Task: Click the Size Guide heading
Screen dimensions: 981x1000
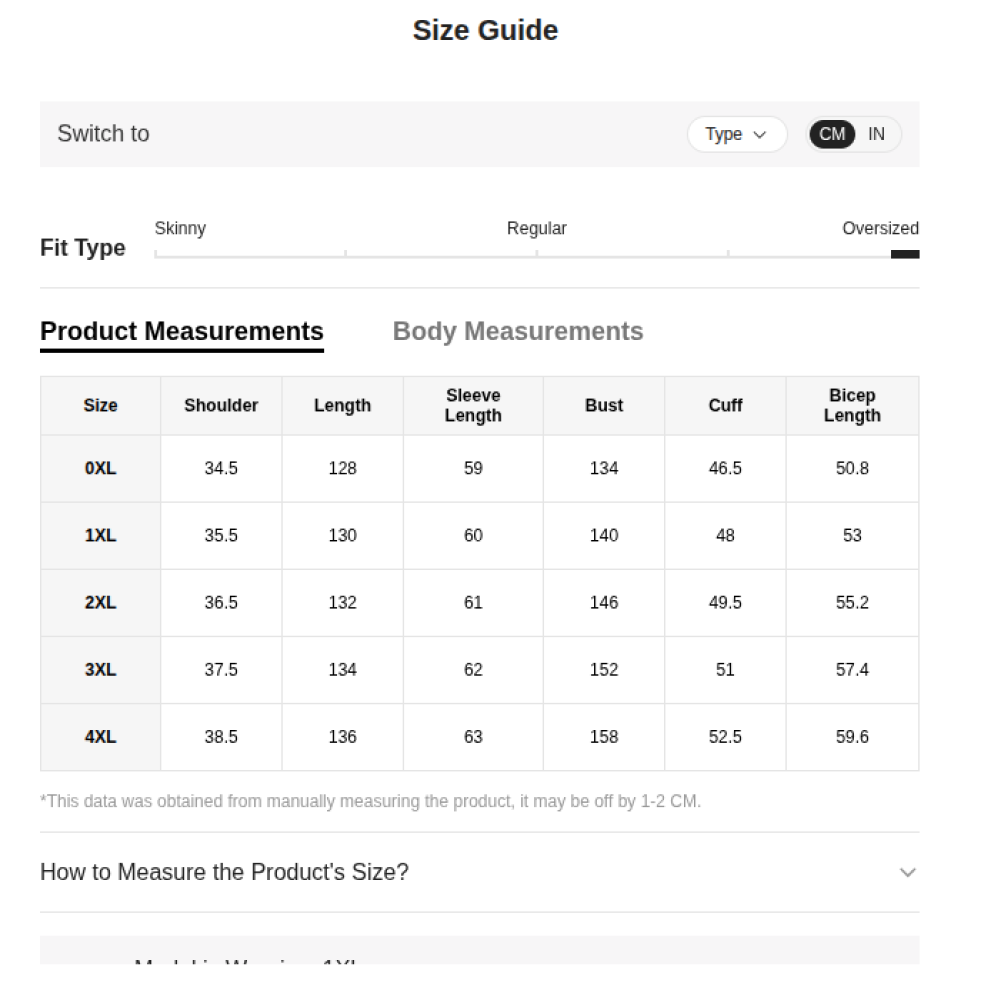Action: tap(485, 30)
